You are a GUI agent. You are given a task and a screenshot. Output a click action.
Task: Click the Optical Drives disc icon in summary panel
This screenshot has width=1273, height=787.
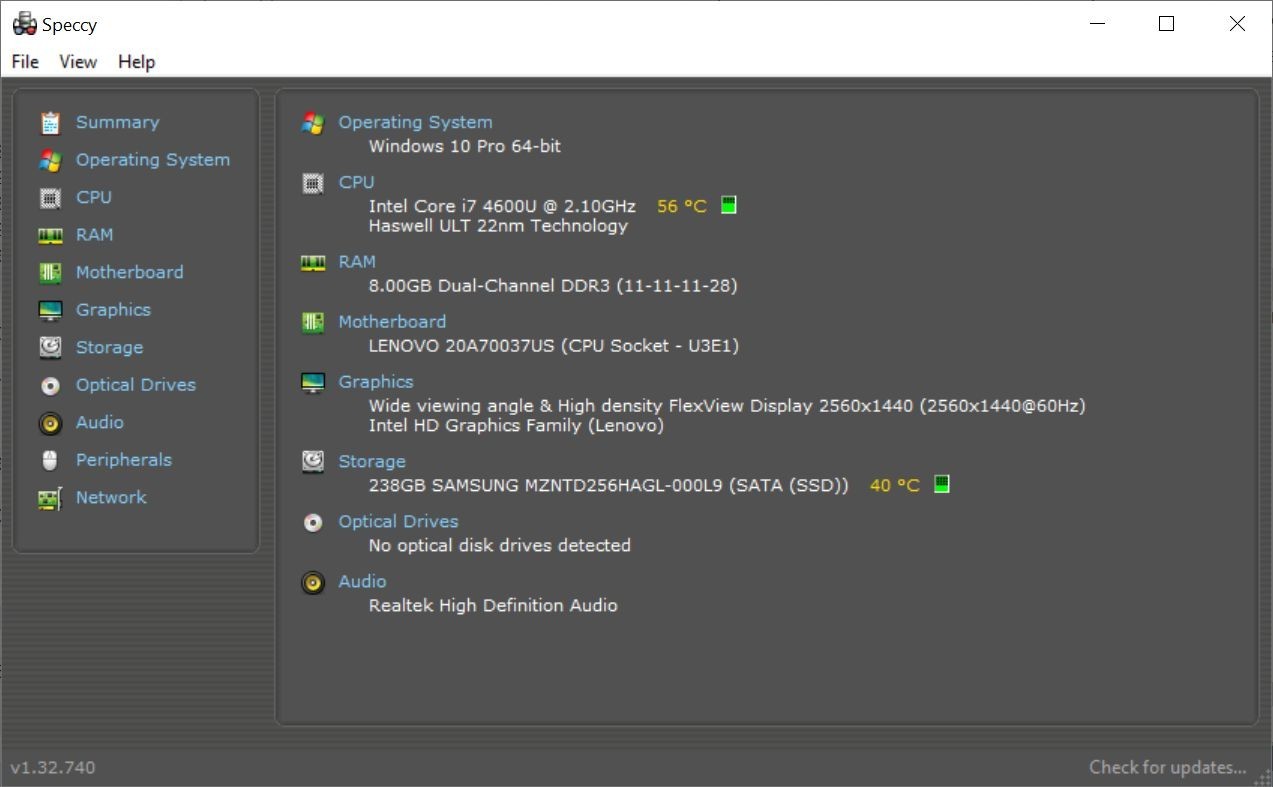click(x=313, y=522)
